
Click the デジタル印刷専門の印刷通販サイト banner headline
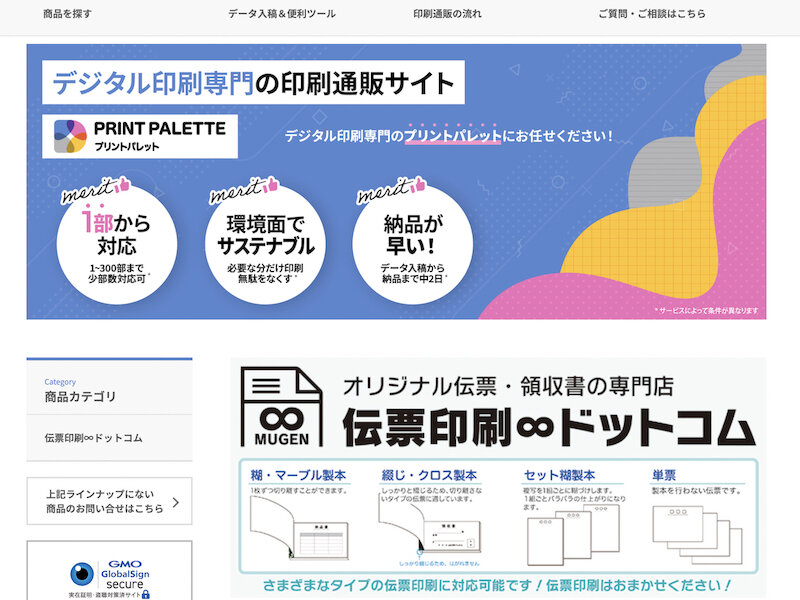point(253,83)
